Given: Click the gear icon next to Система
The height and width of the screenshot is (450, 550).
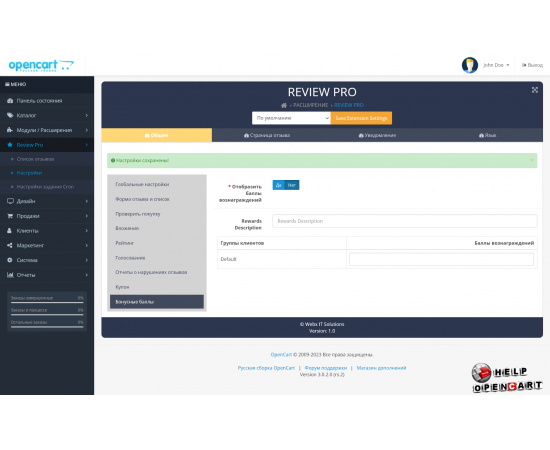Looking at the screenshot, I should click(10, 260).
